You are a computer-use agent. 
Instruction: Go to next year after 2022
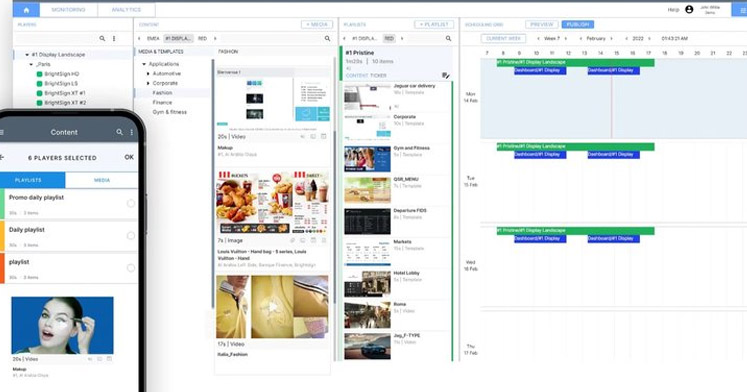(x=649, y=39)
